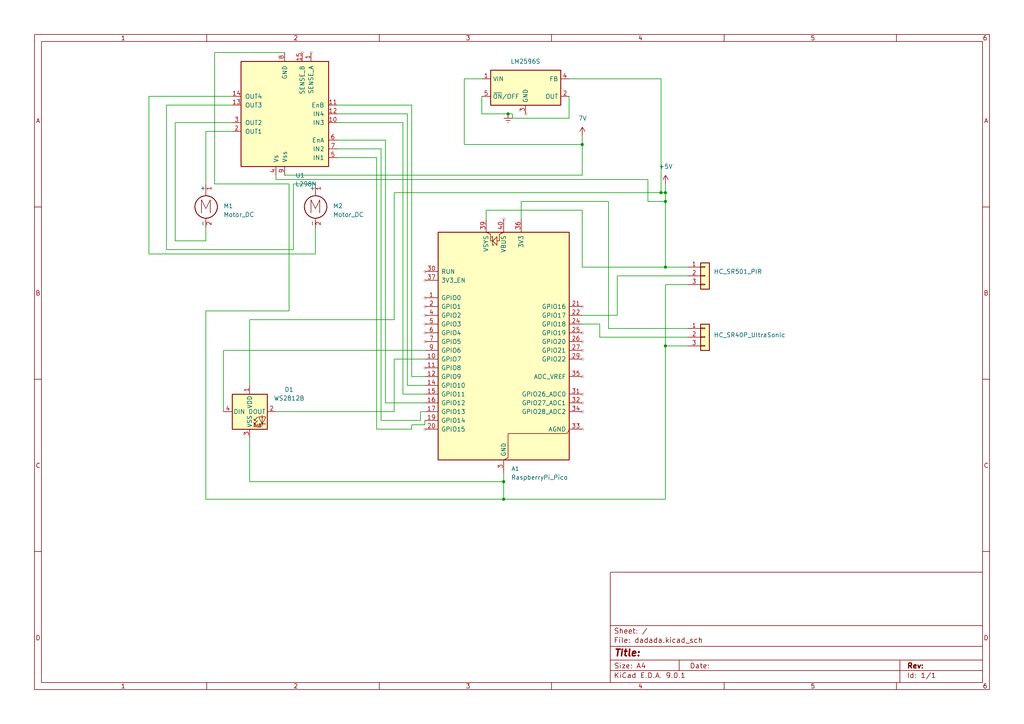This screenshot has height=724, width=1024.
Task: Select the HC_SR40P_UltraSonic connector symbol
Action: coord(705,338)
